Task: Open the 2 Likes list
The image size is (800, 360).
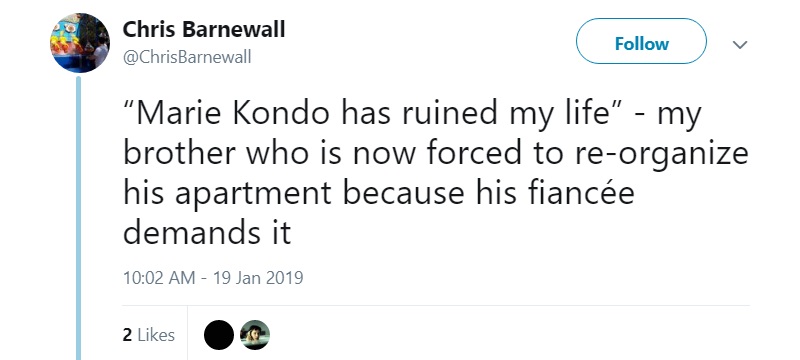Action: tap(148, 335)
